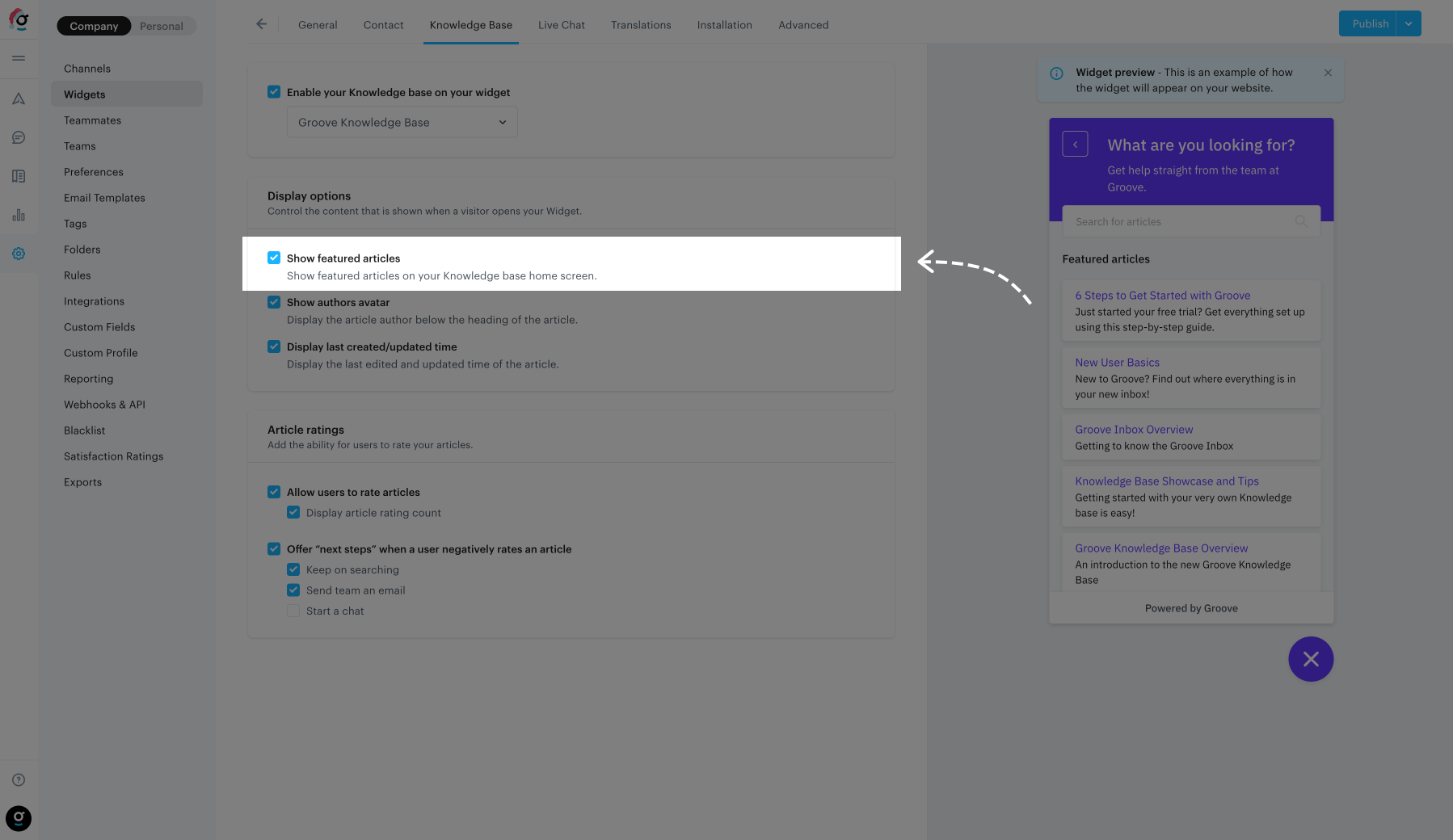Viewport: 1453px width, 840px height.
Task: Toggle the Show authors avatar checkbox
Action: click(274, 302)
